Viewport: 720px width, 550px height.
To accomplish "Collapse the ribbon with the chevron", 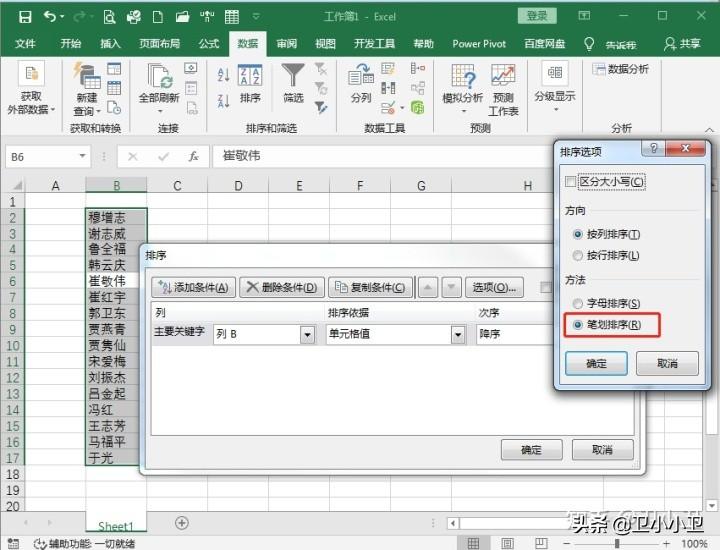I will (709, 129).
